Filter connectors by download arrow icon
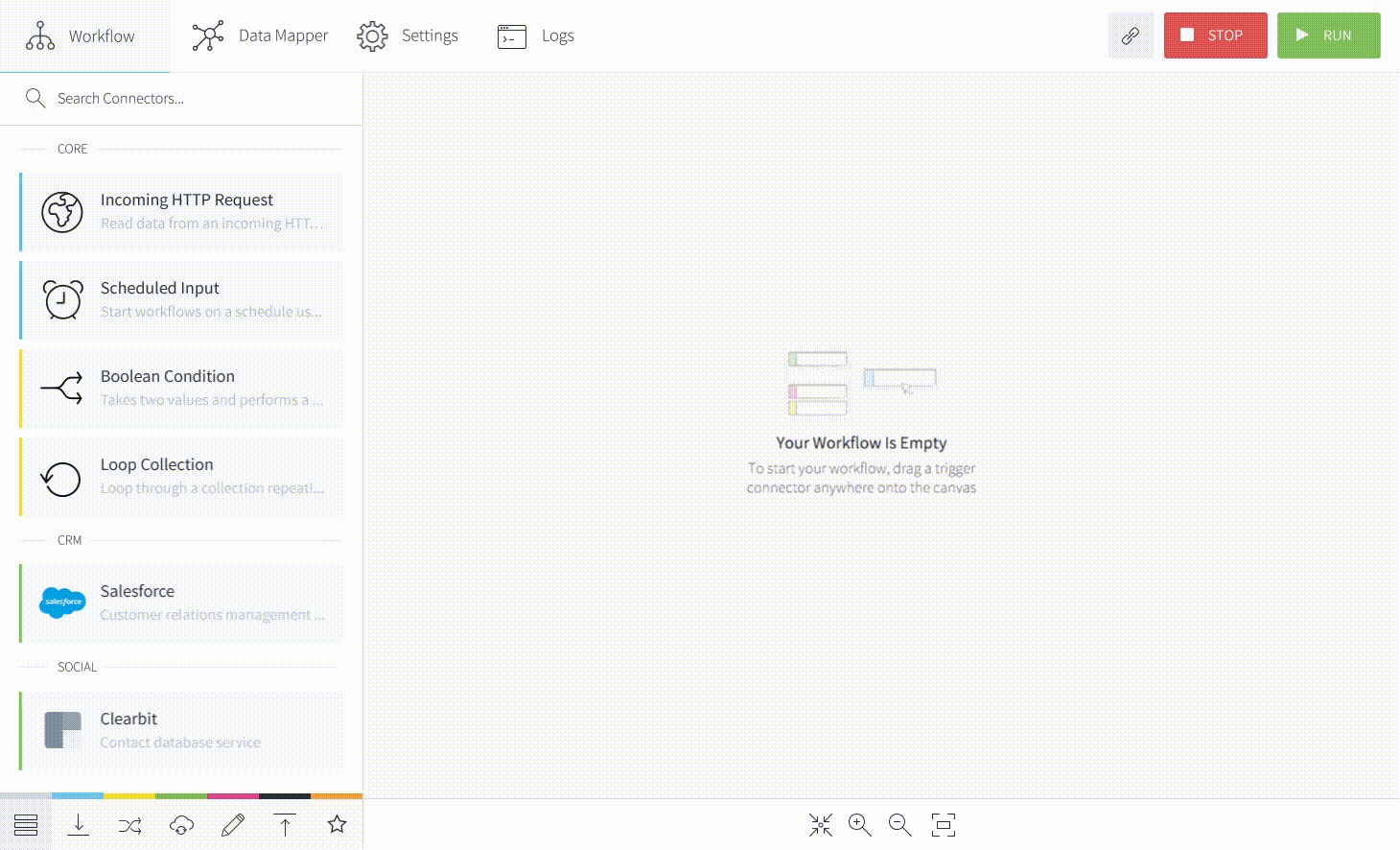The height and width of the screenshot is (850, 1400). coord(78,824)
